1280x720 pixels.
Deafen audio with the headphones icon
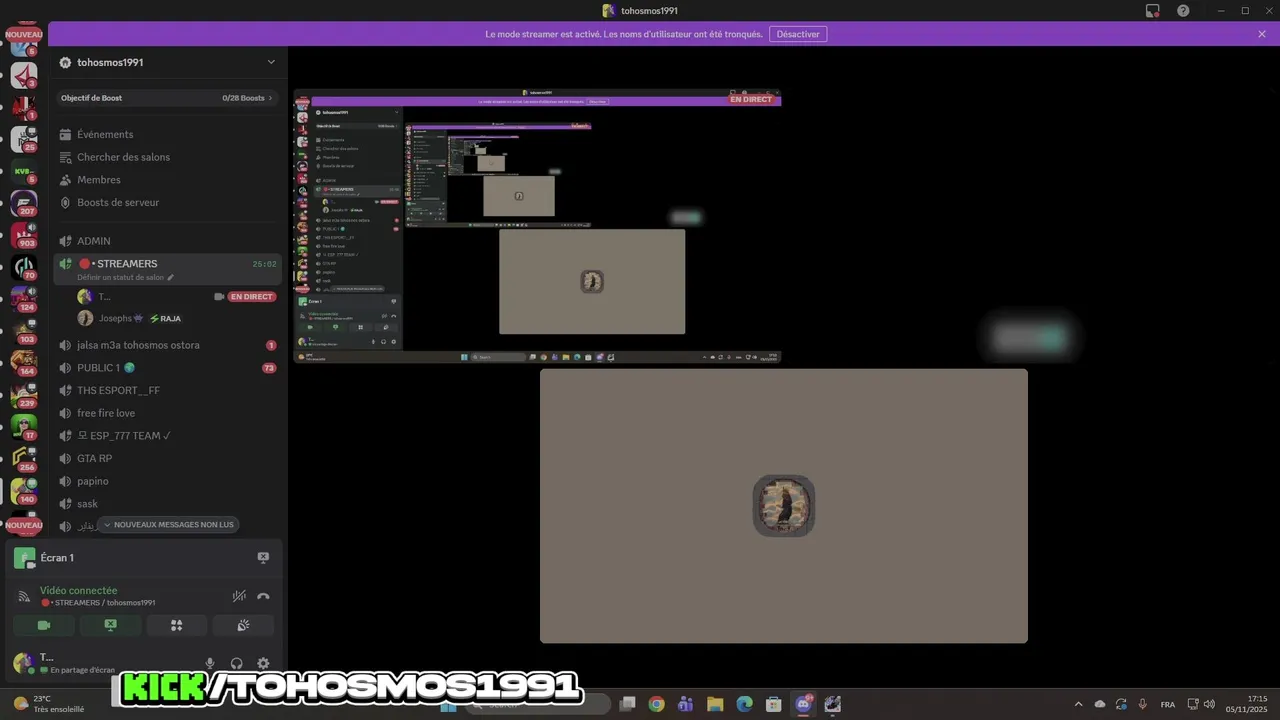pos(237,663)
